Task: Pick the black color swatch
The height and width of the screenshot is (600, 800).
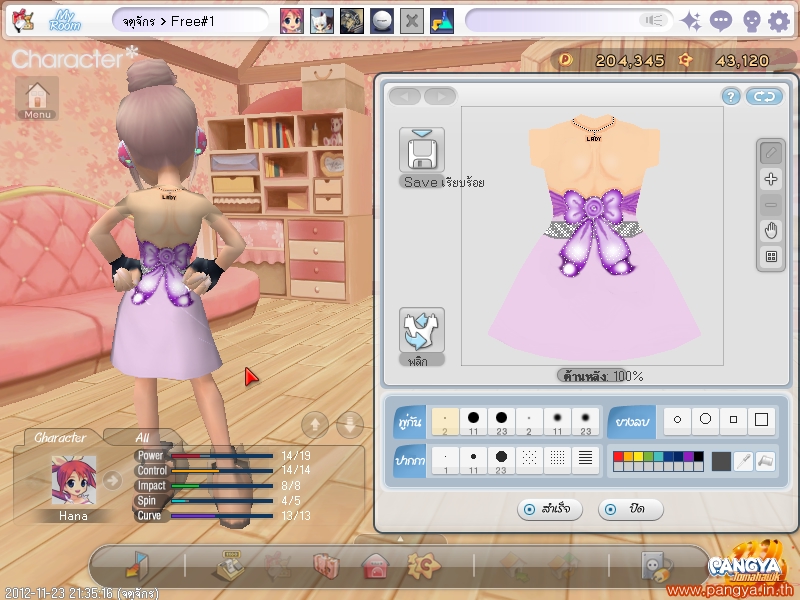Action: [x=698, y=457]
